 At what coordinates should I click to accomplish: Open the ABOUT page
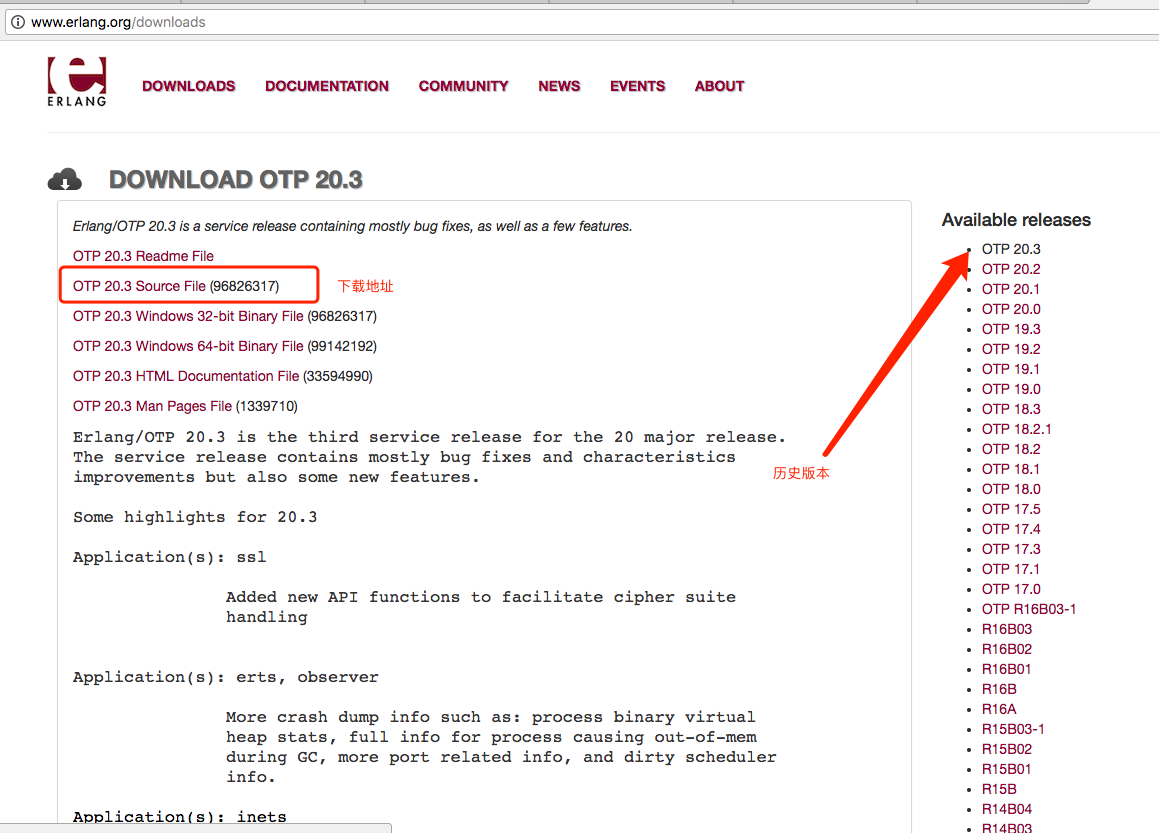point(719,86)
